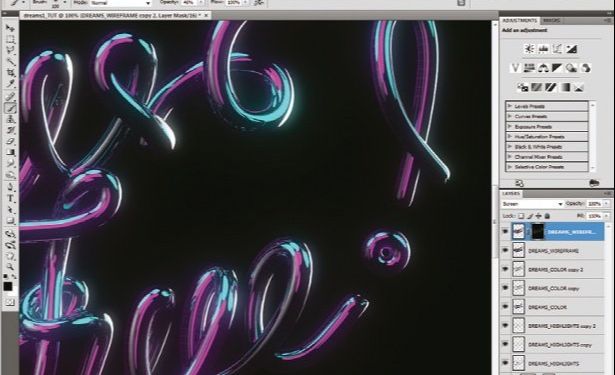Hide the DREAMS_COLOR copy 2 layer
The height and width of the screenshot is (375, 615).
click(505, 269)
